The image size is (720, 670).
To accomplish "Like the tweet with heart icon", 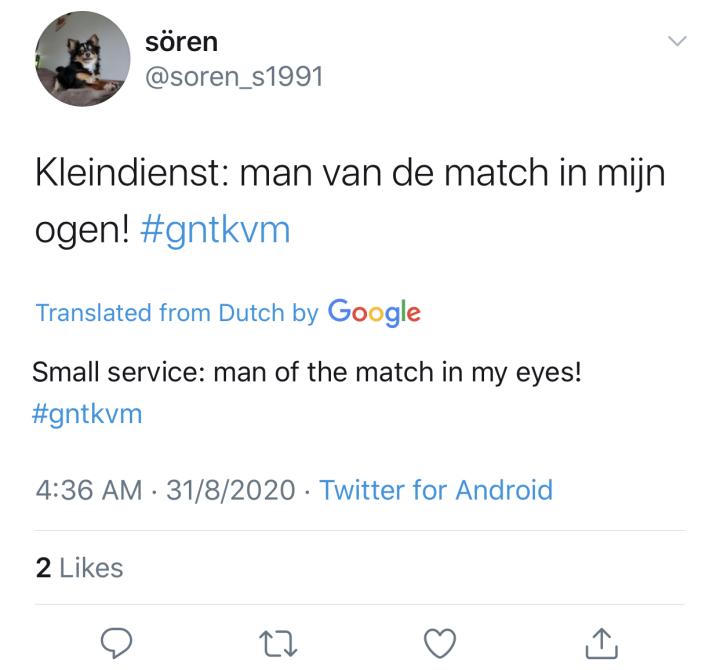I will pyautogui.click(x=438, y=641).
